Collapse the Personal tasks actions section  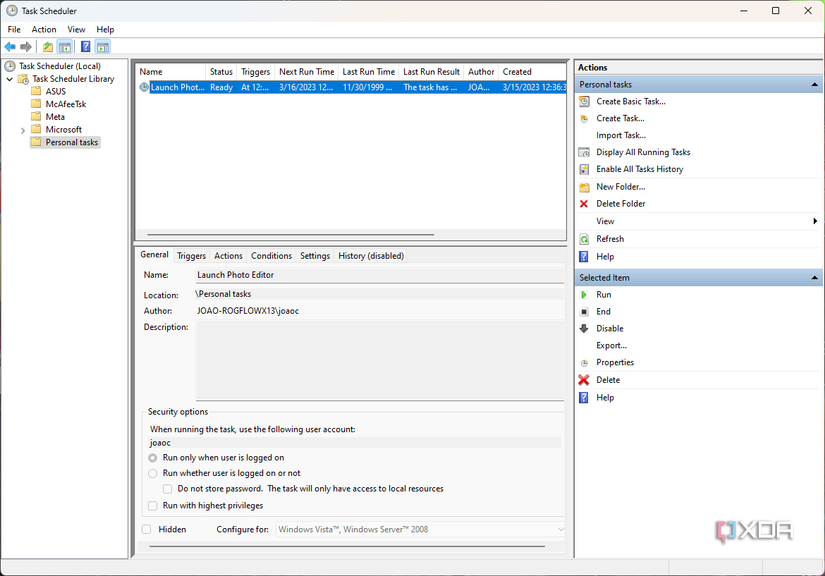pyautogui.click(x=814, y=85)
